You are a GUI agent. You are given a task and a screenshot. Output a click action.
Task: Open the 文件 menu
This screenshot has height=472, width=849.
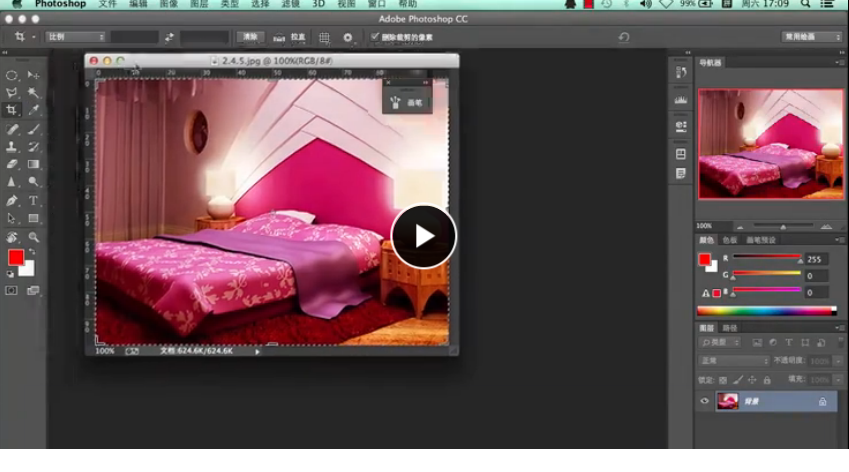107,4
